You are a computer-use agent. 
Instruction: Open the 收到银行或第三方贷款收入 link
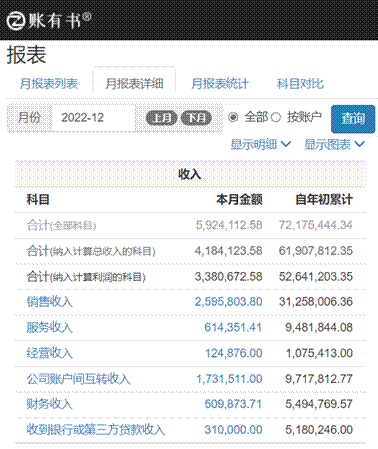coord(96,430)
